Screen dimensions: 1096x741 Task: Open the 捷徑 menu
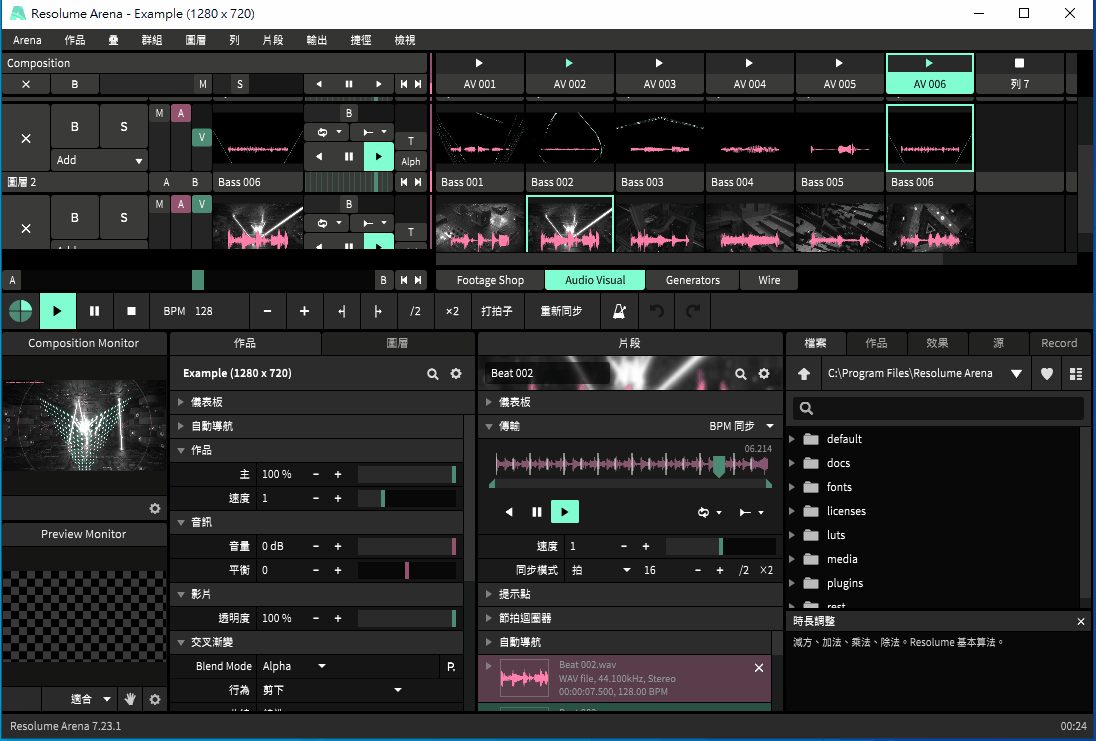point(361,41)
